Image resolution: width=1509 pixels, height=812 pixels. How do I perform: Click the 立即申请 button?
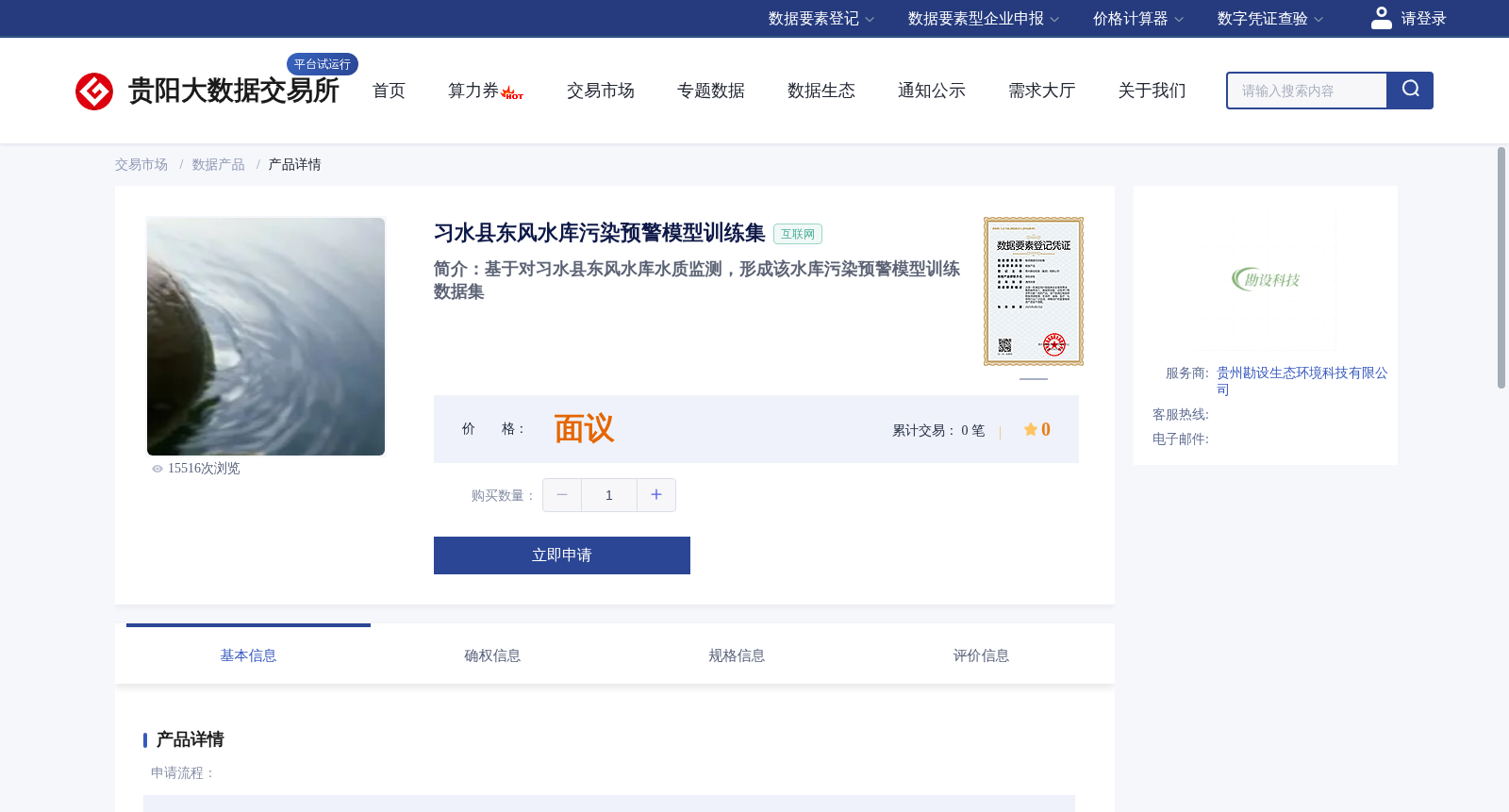pos(562,555)
